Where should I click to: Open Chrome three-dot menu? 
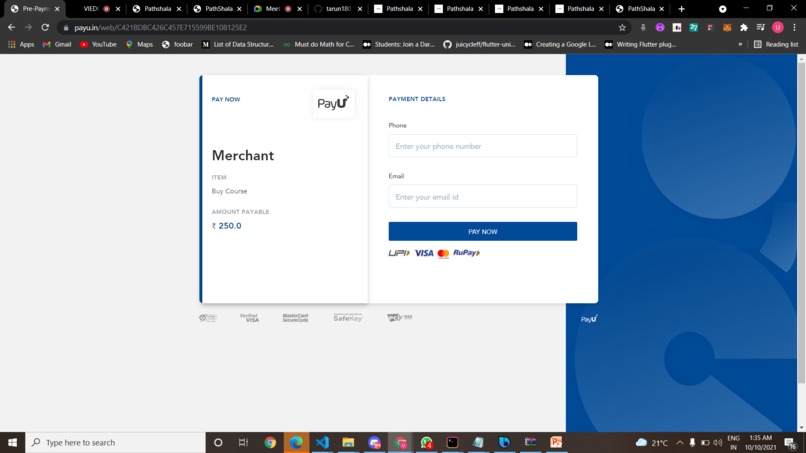click(x=795, y=27)
